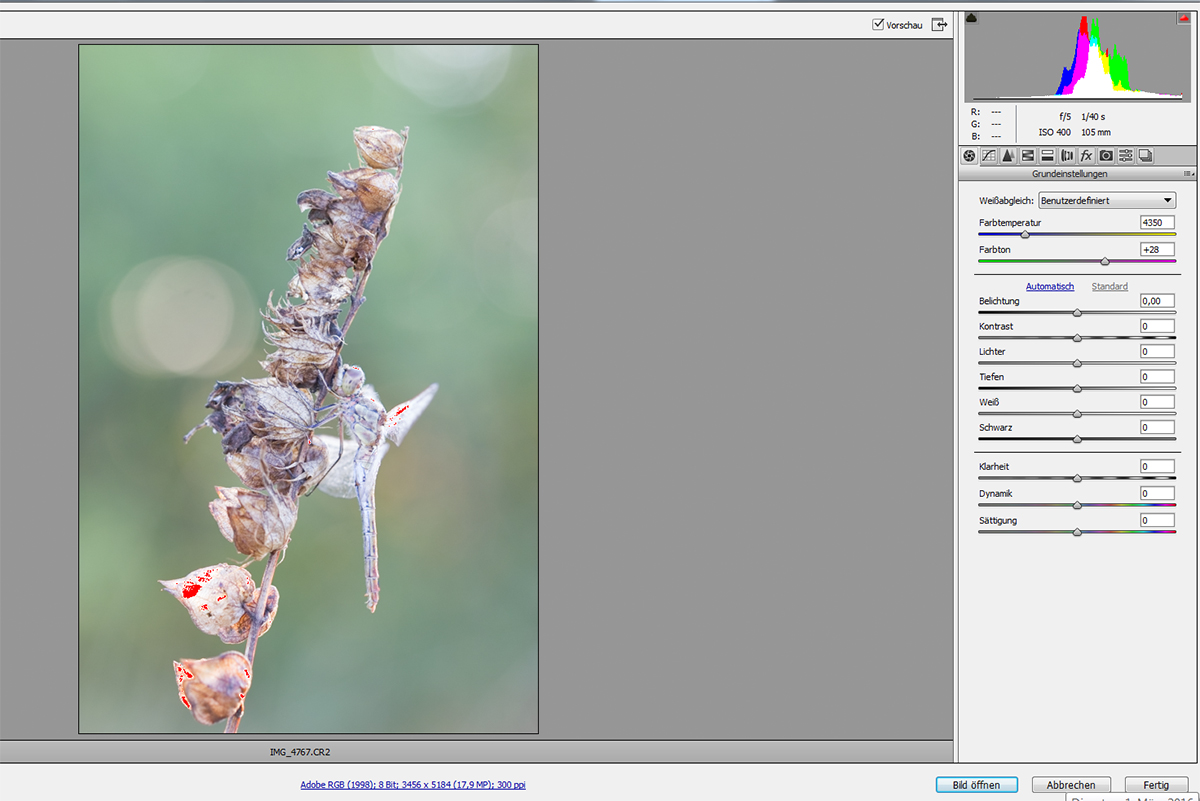Toggle the shadow clipping warning
This screenshot has width=1200, height=801.
tap(972, 18)
